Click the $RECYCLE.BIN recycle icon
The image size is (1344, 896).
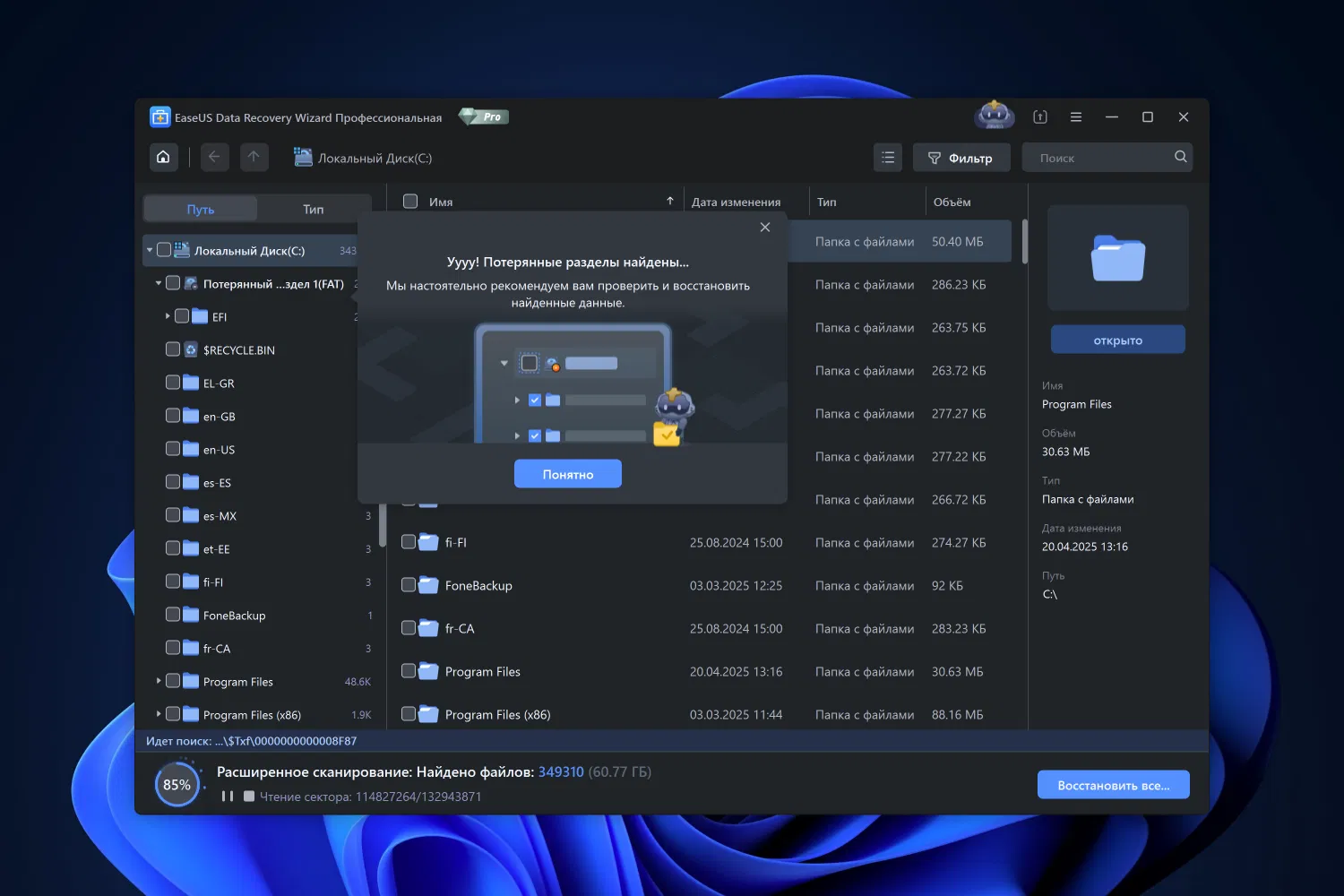tap(191, 349)
